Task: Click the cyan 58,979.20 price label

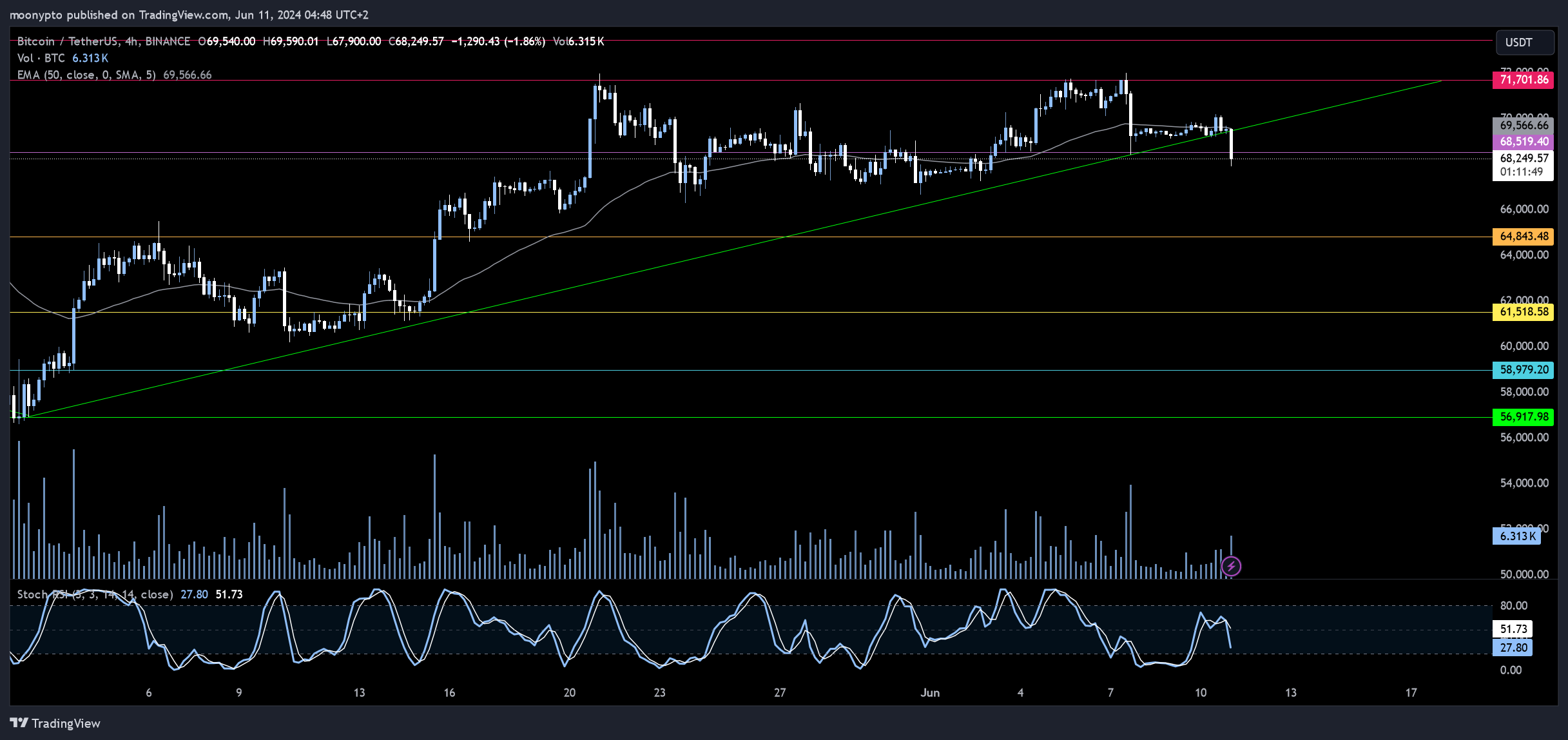Action: pyautogui.click(x=1524, y=370)
